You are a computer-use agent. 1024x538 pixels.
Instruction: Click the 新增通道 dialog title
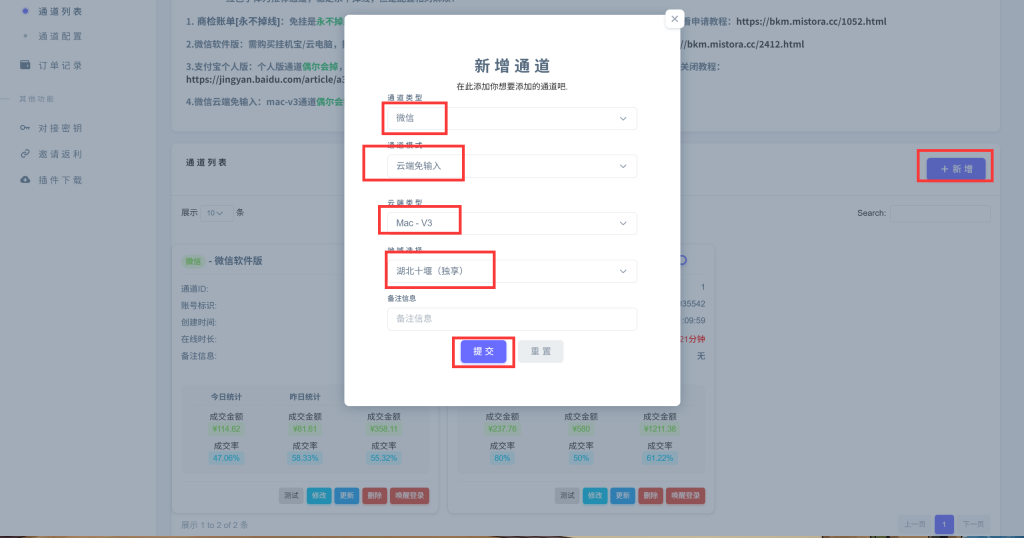pos(512,66)
